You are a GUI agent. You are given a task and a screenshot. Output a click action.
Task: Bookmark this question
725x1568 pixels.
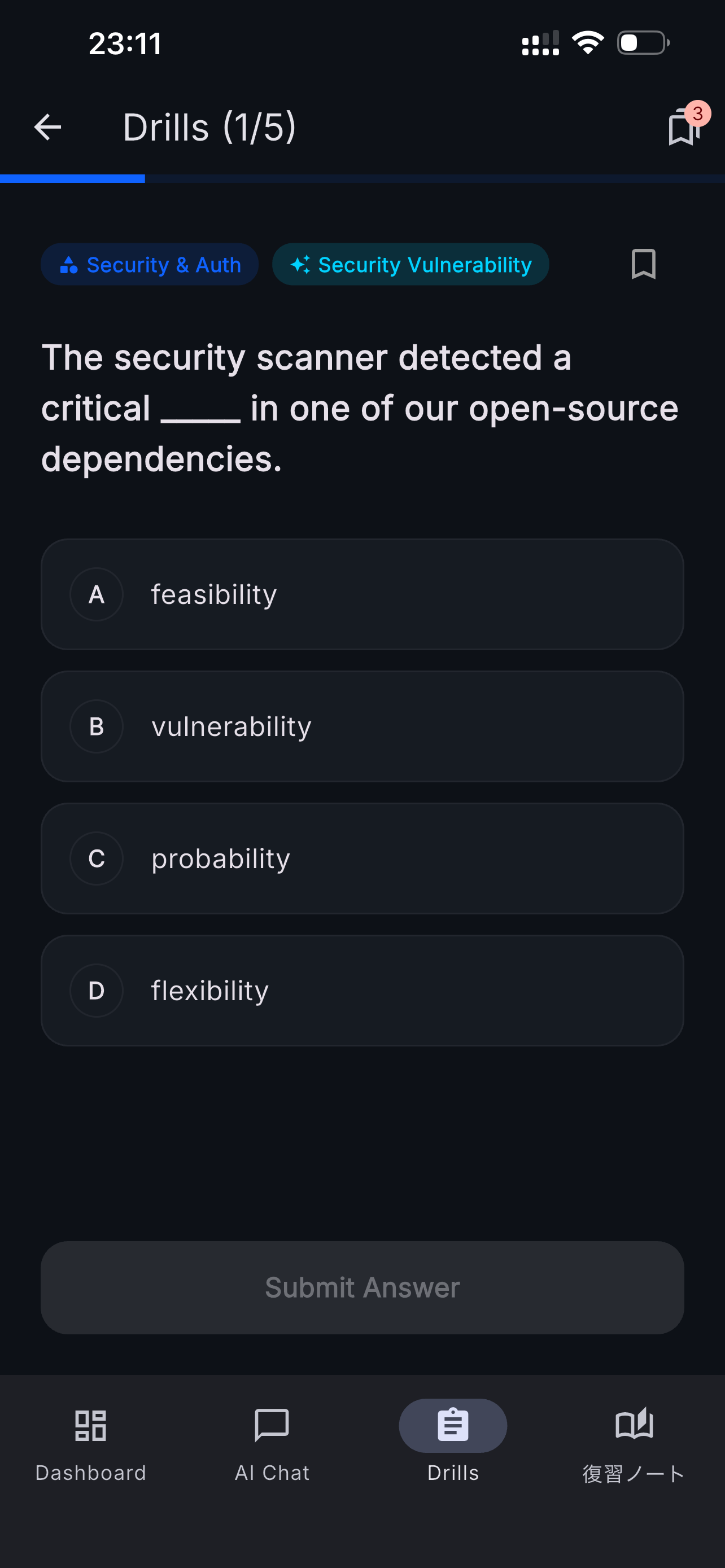pos(643,264)
